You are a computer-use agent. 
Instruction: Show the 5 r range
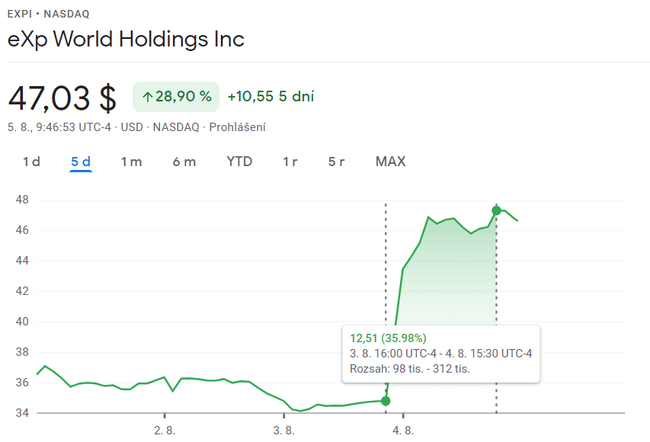pyautogui.click(x=337, y=162)
